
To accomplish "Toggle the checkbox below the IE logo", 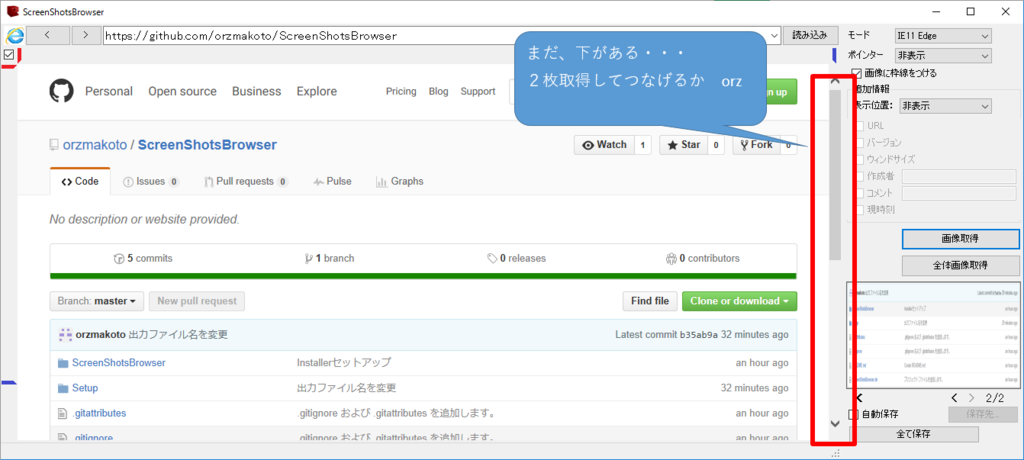I will point(10,54).
